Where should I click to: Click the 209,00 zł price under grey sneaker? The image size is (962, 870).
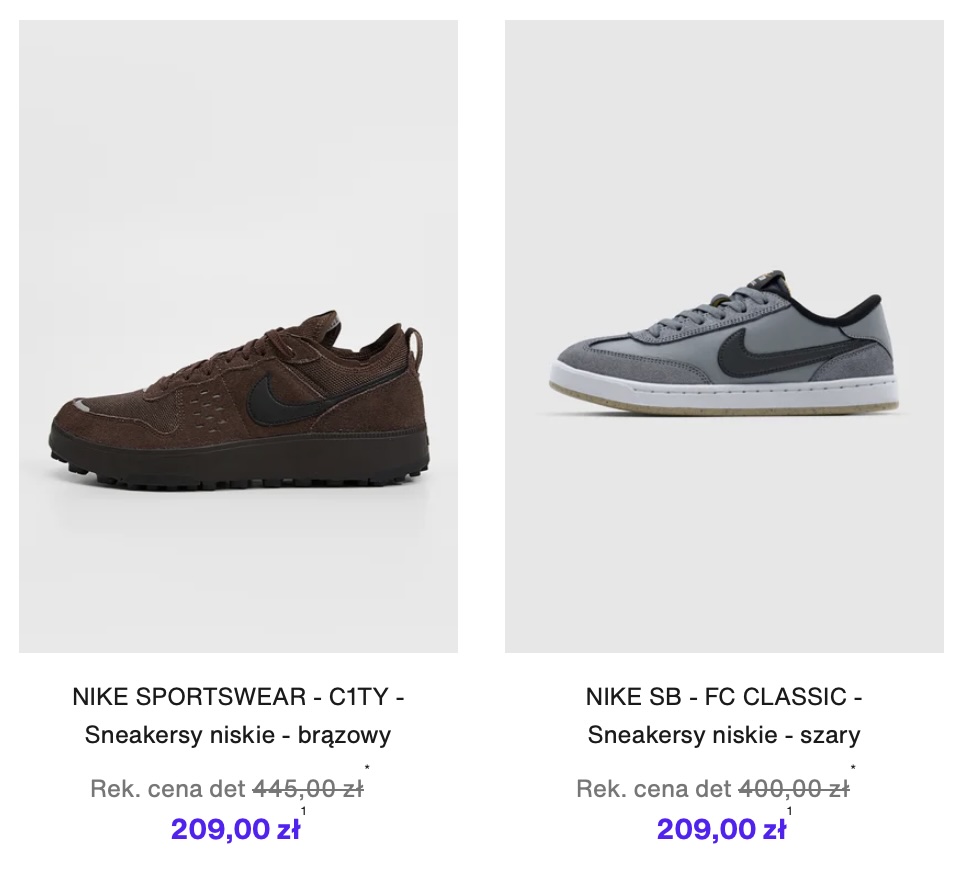click(721, 829)
